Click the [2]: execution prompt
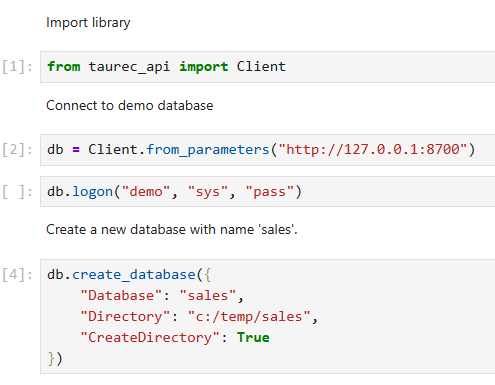This screenshot has height=385, width=495. (x=17, y=150)
